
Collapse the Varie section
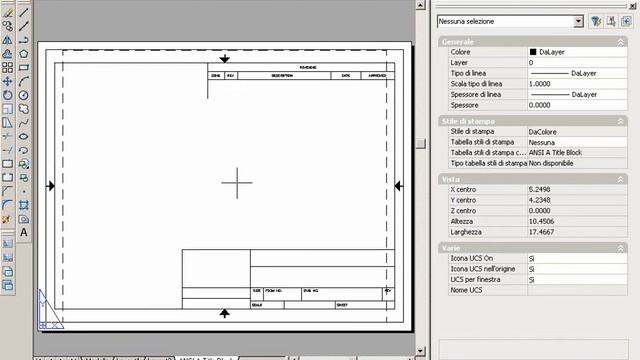click(620, 248)
